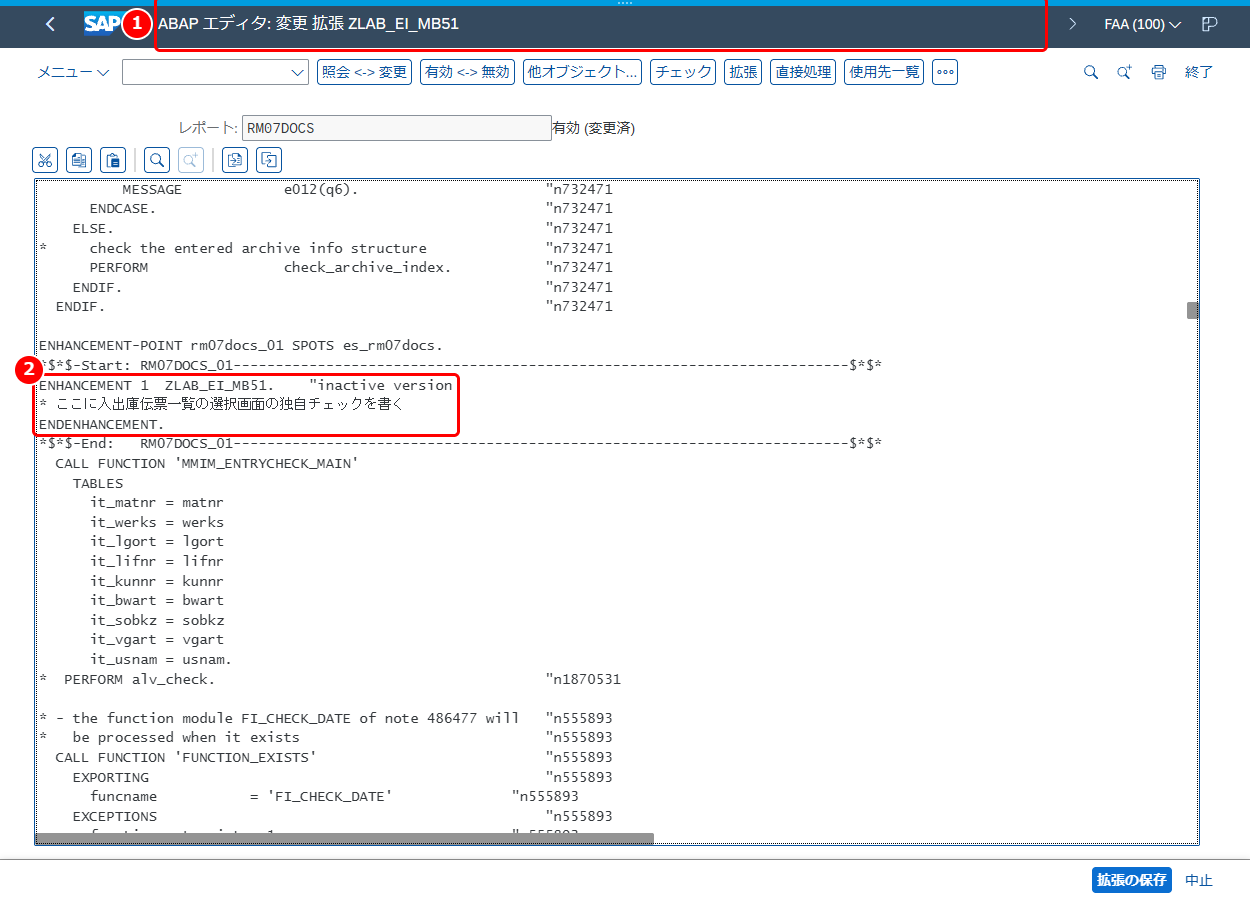This screenshot has height=900, width=1250.
Task: Click the 直接処理 button
Action: click(803, 72)
